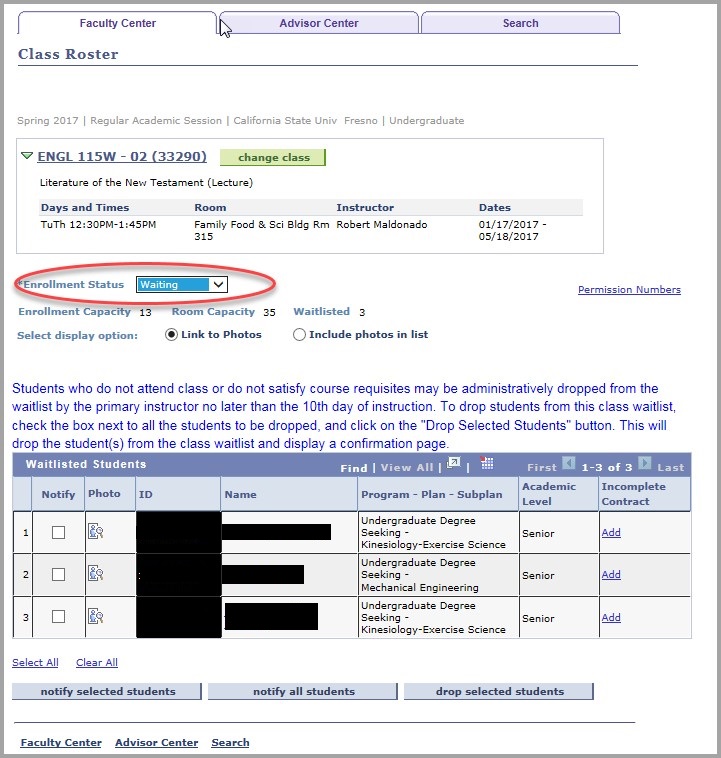Viewport: 721px width, 758px height.
Task: Open the Faculty Center footer link
Action: pyautogui.click(x=61, y=743)
